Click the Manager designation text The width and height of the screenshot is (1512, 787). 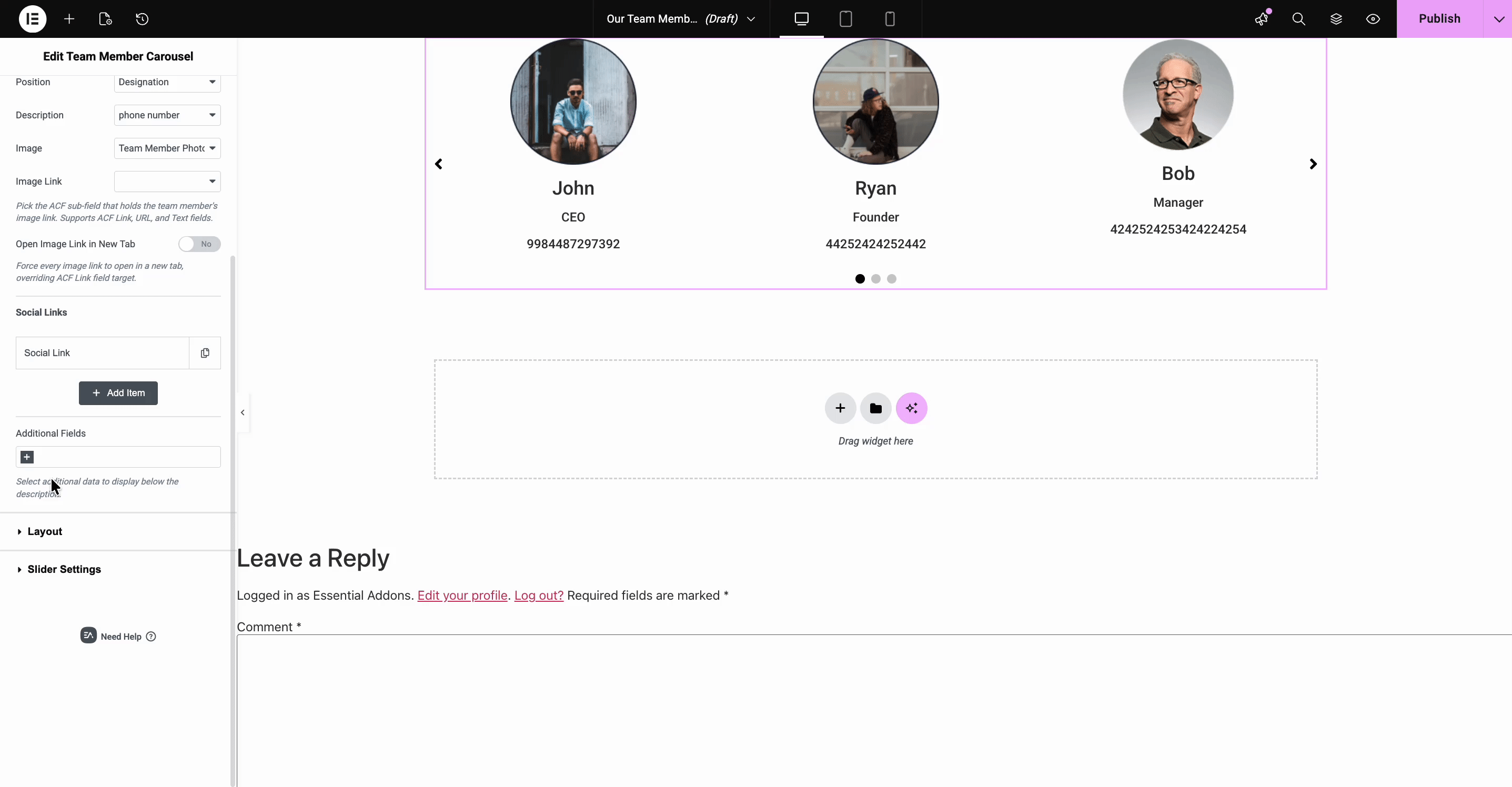click(x=1178, y=203)
